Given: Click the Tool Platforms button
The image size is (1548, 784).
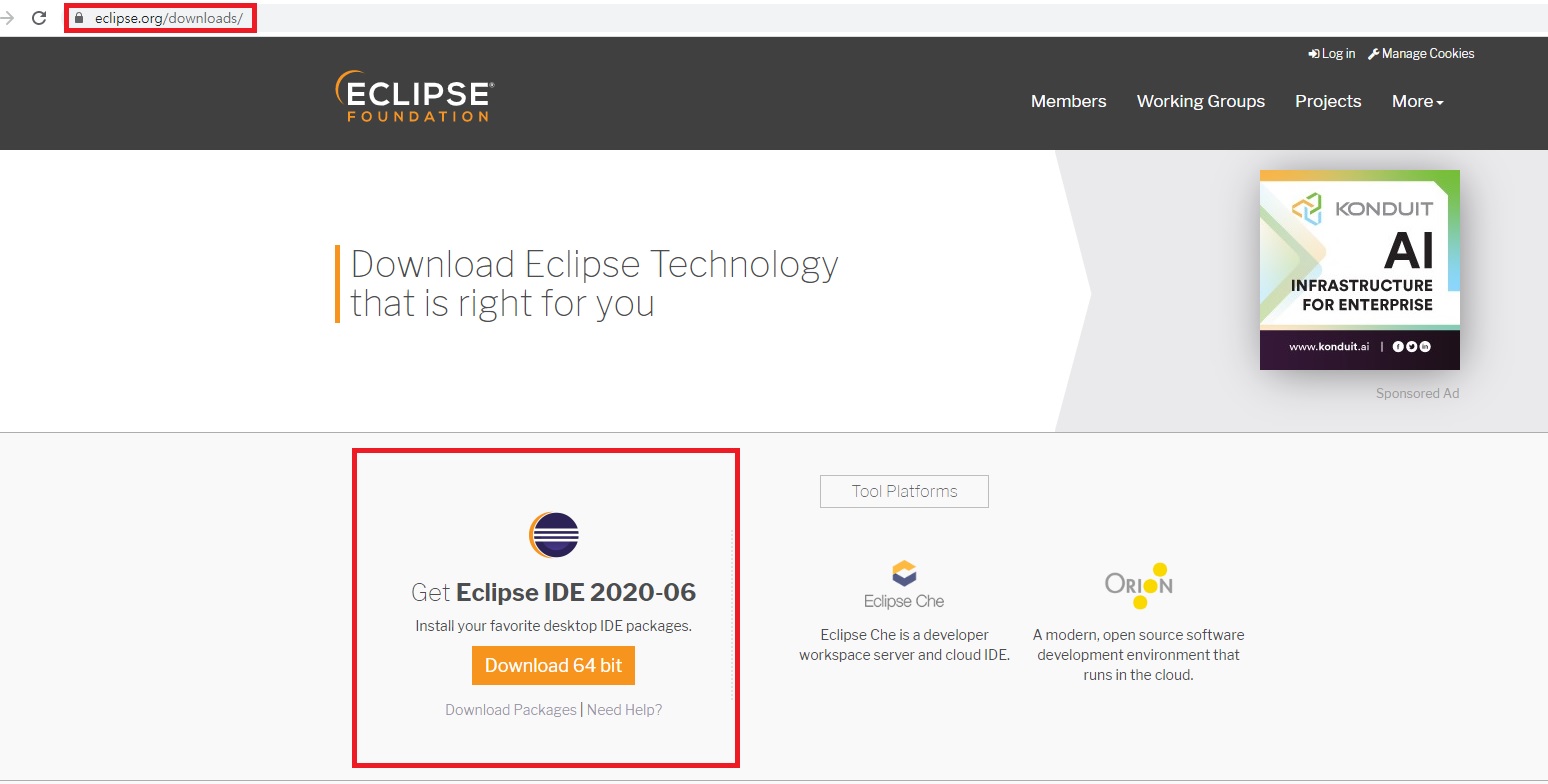Looking at the screenshot, I should click(x=904, y=491).
